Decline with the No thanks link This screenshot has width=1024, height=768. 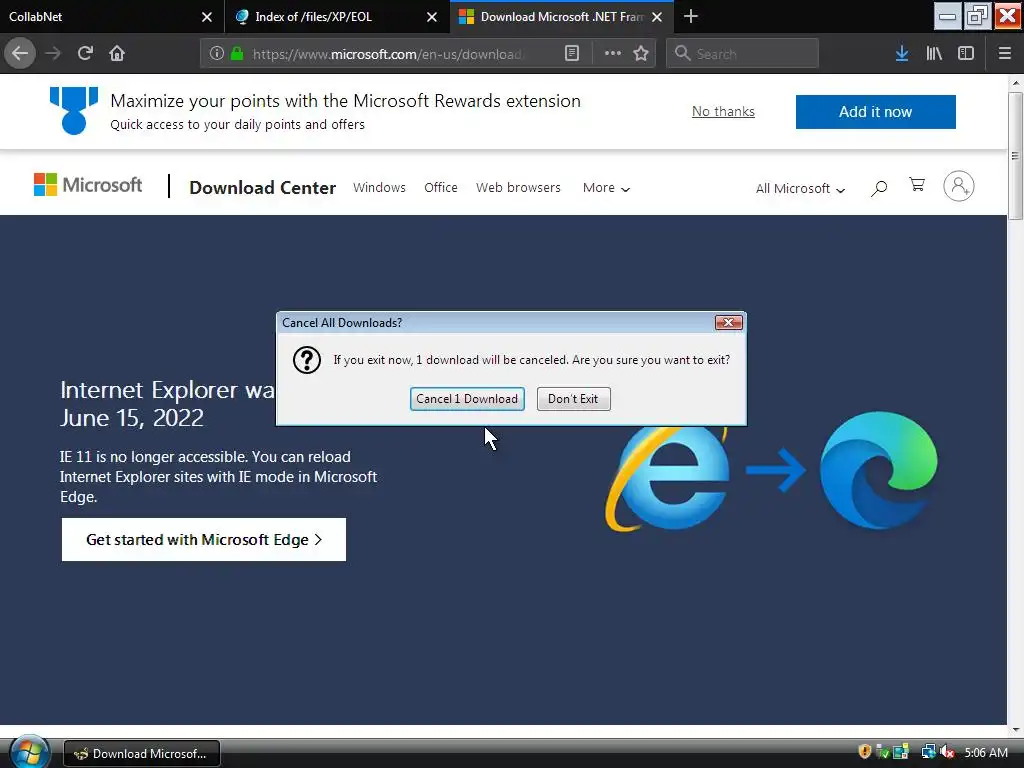723,112
